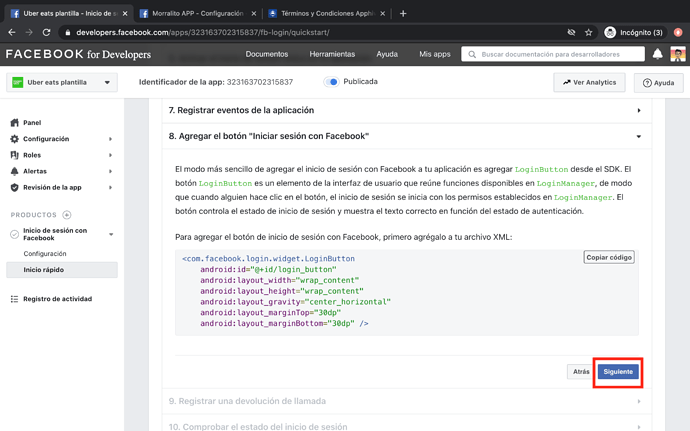
Task: Open the Uber eats plantilla app selector
Action: pos(61,83)
